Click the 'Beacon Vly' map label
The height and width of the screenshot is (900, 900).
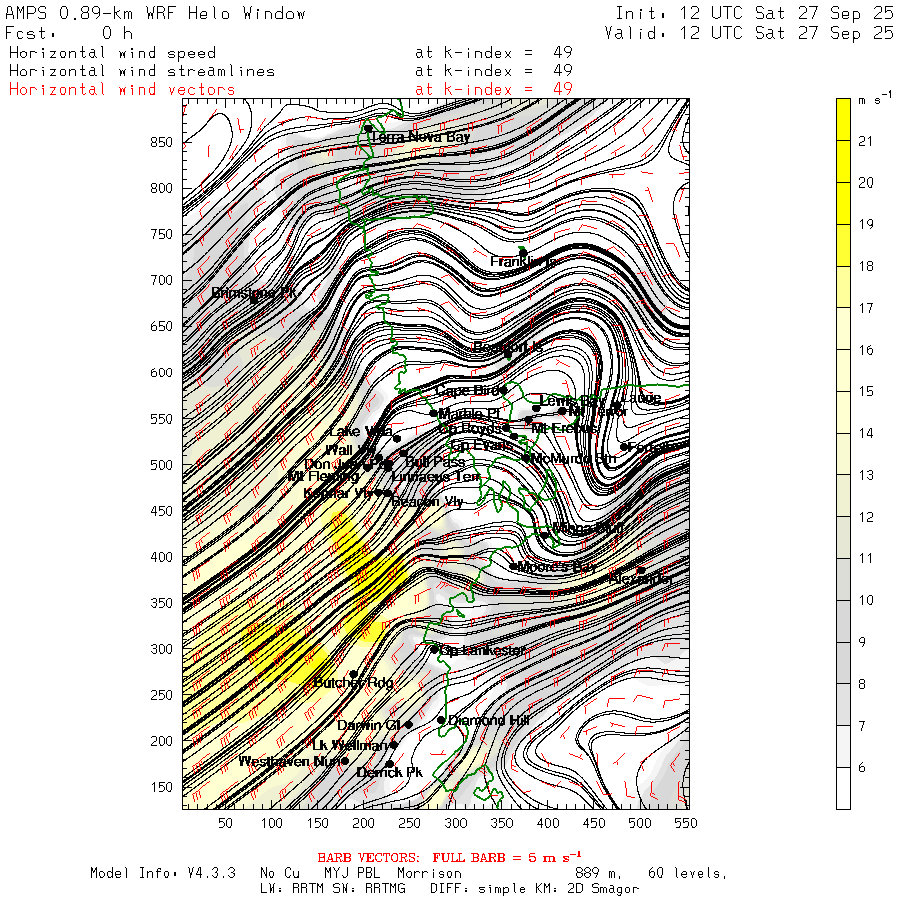(x=428, y=502)
